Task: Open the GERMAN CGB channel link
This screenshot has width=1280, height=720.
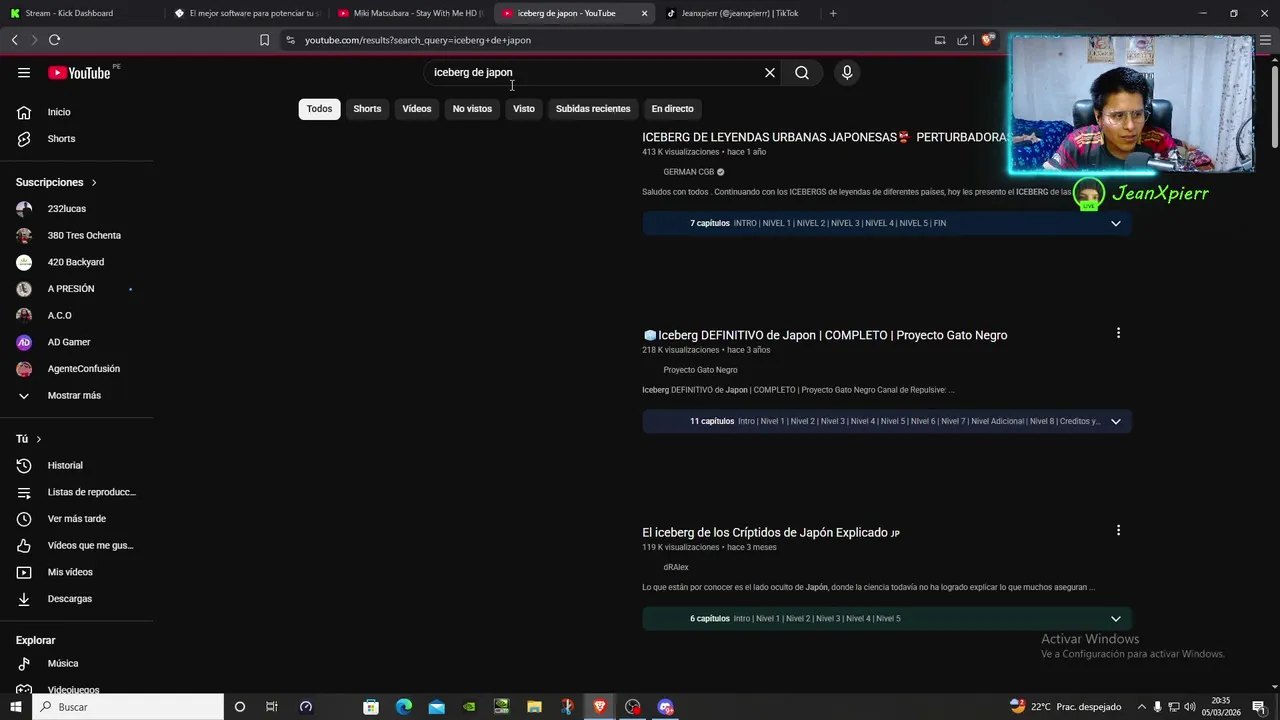Action: (689, 172)
